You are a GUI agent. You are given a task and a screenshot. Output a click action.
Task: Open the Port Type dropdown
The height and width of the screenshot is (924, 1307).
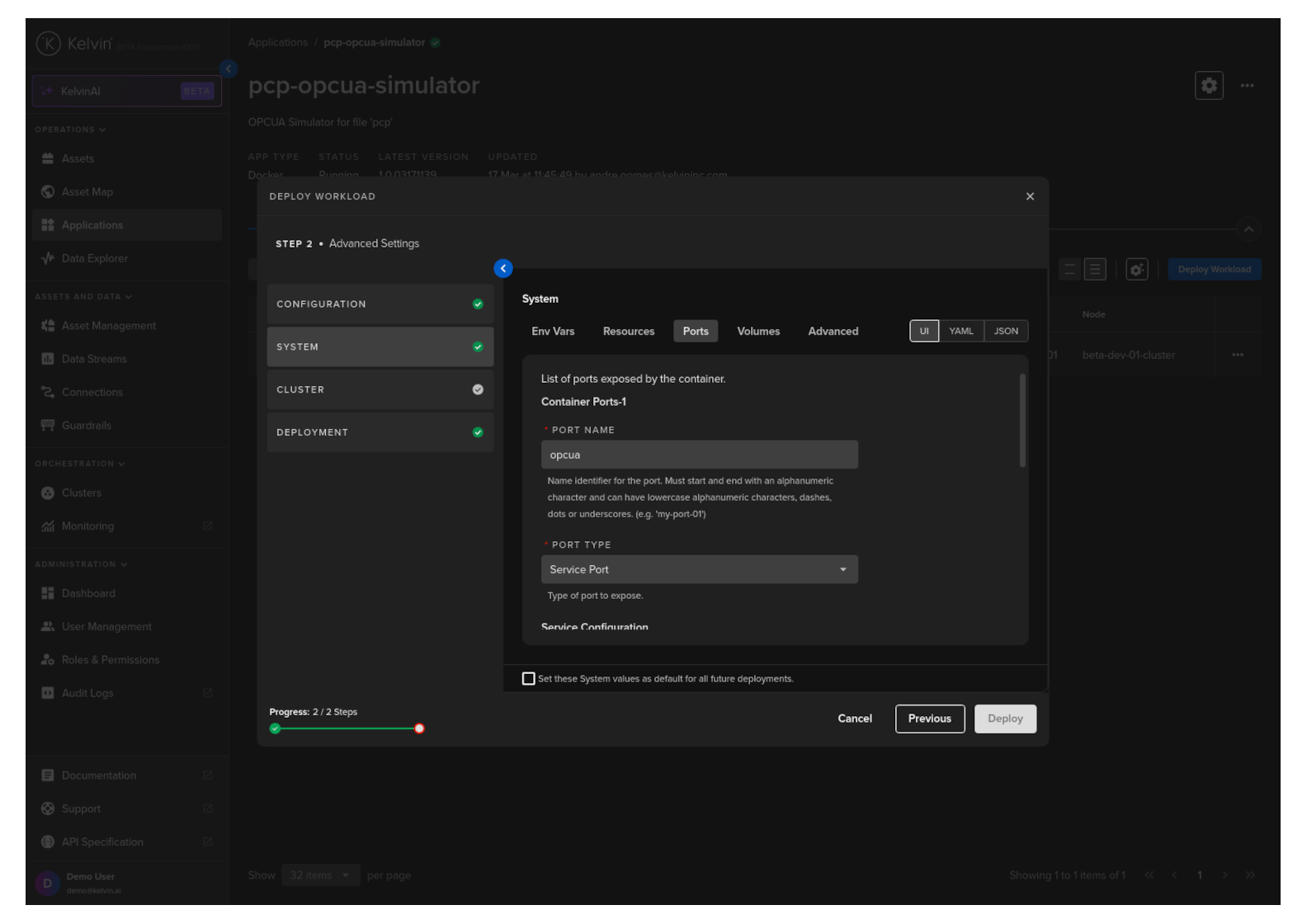[x=699, y=570]
